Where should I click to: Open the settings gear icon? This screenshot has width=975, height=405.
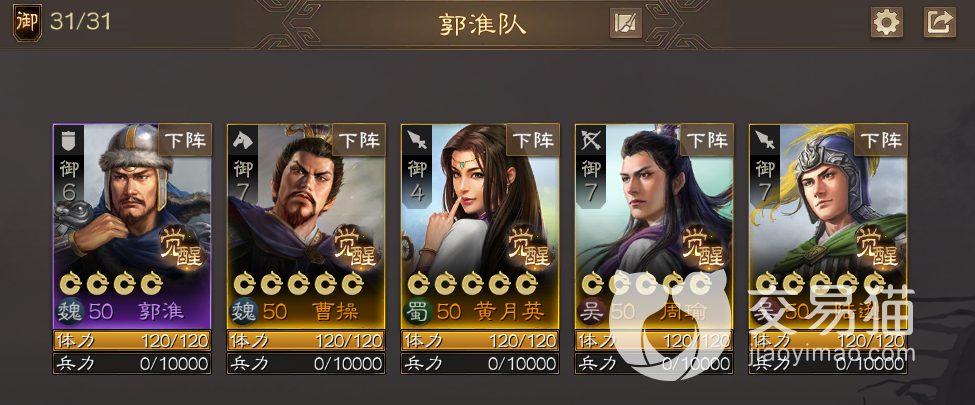click(886, 23)
